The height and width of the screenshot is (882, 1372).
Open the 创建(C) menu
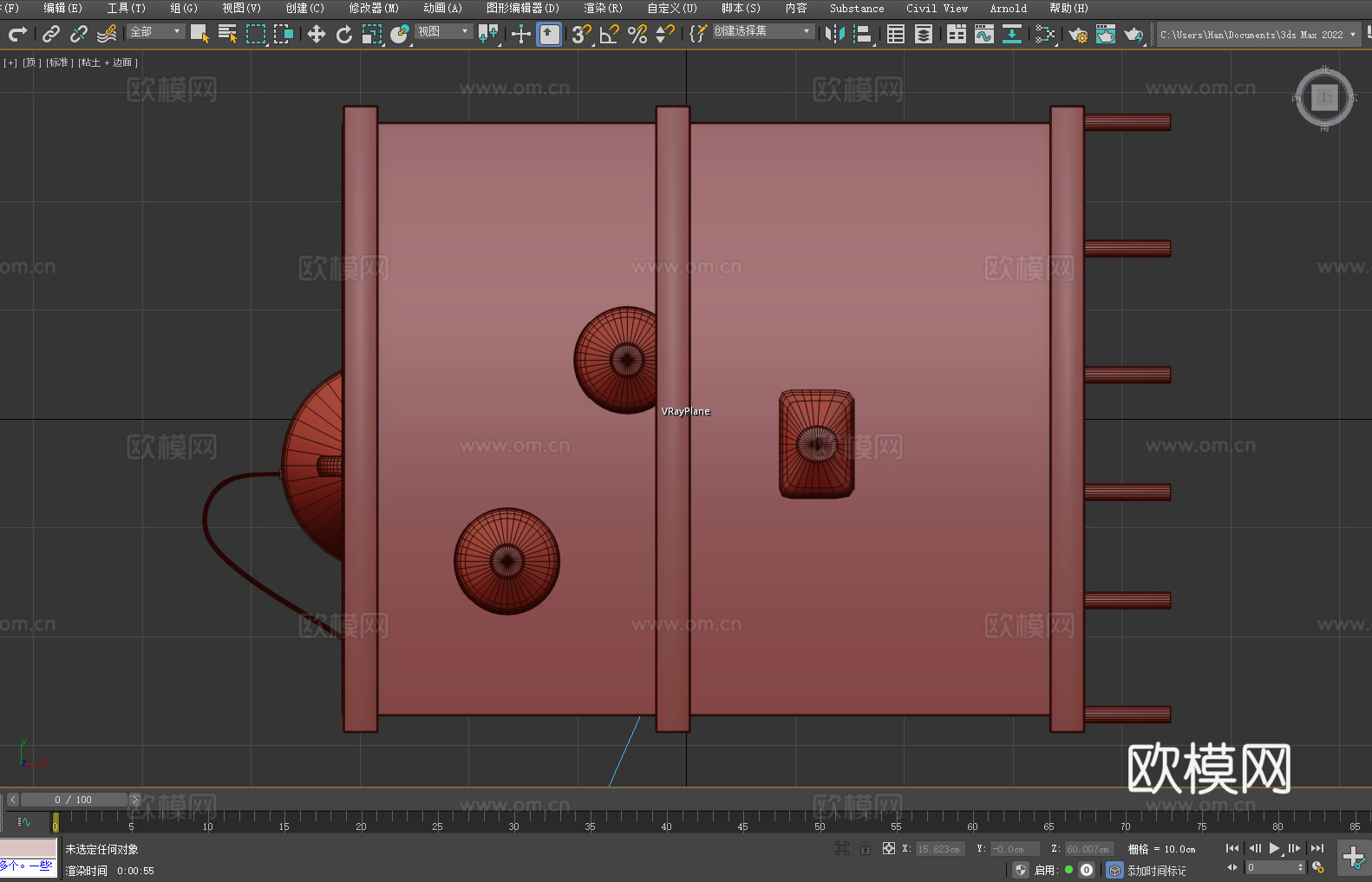(304, 8)
